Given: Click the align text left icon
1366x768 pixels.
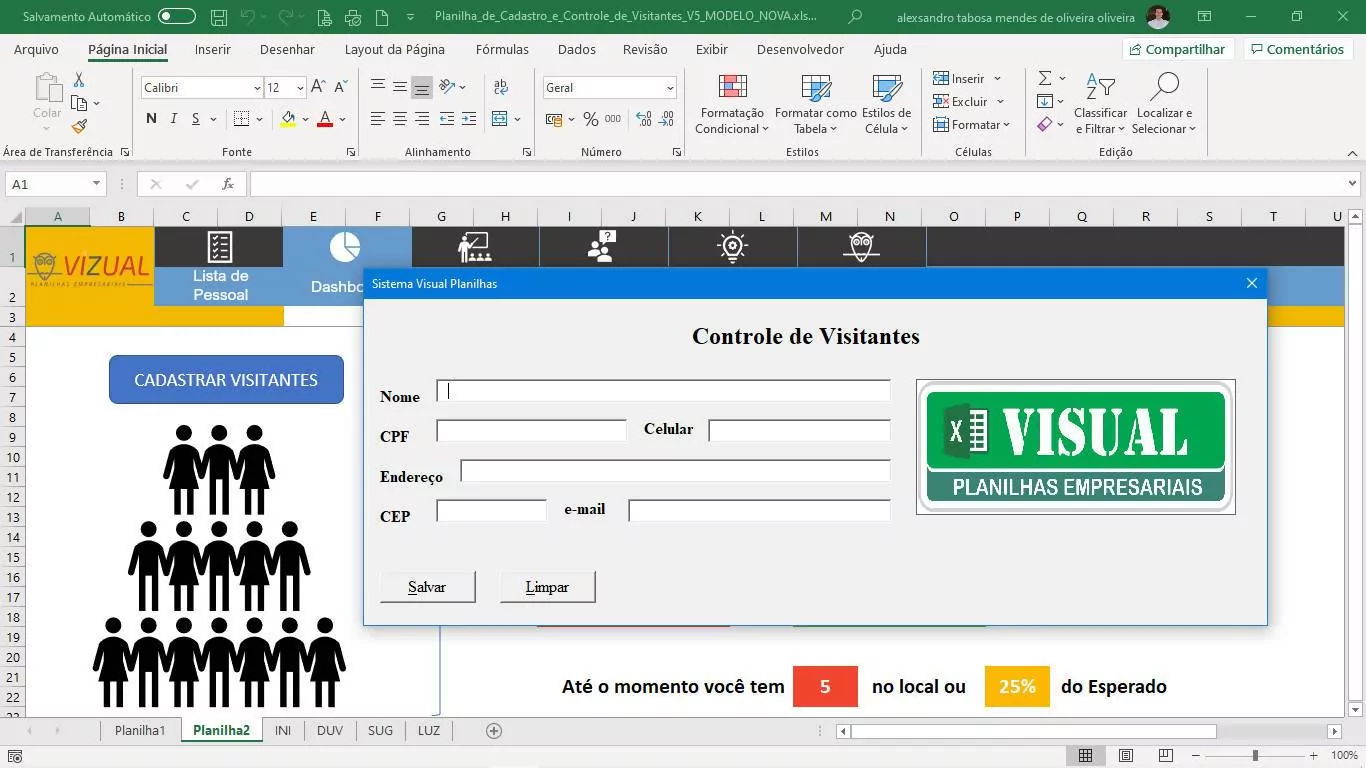Looking at the screenshot, I should point(377,119).
